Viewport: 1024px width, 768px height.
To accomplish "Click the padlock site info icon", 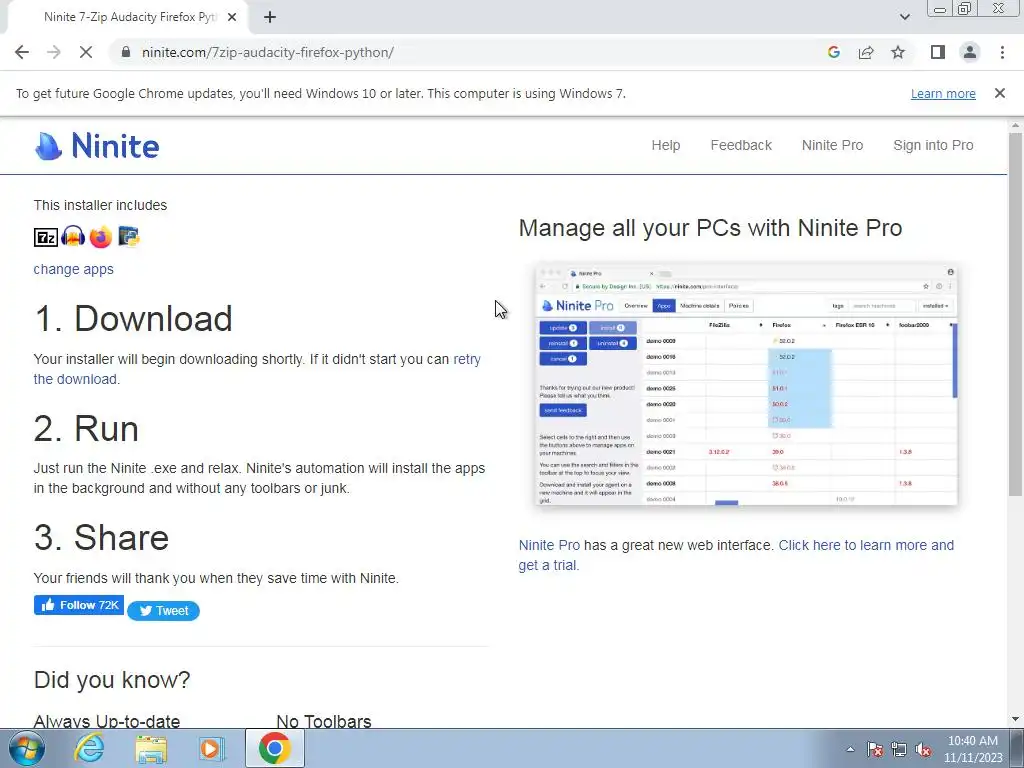I will tap(126, 52).
